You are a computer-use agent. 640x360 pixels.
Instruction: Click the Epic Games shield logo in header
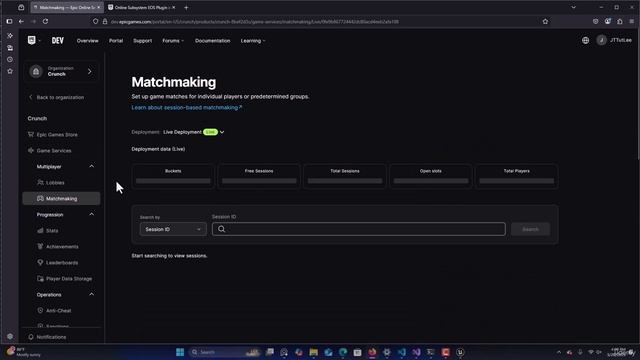tap(31, 40)
